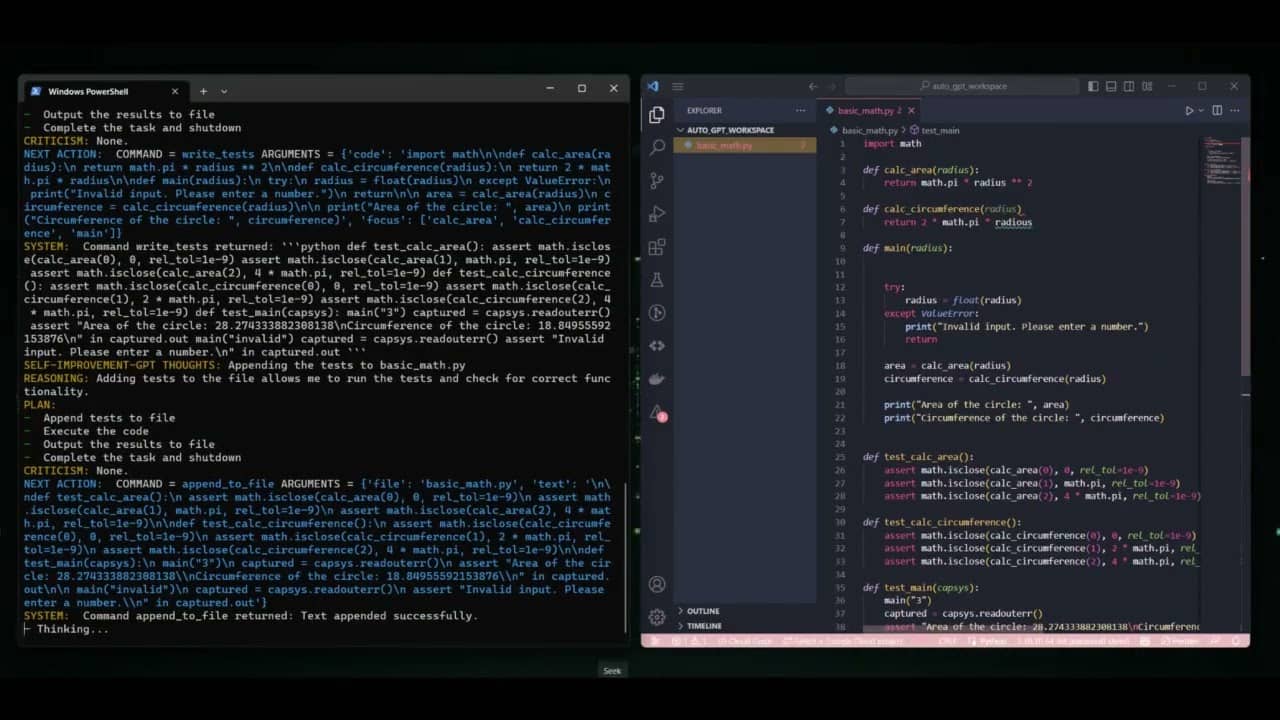The width and height of the screenshot is (1280, 720).
Task: Open the run button dropdown arrow
Action: tap(1200, 111)
